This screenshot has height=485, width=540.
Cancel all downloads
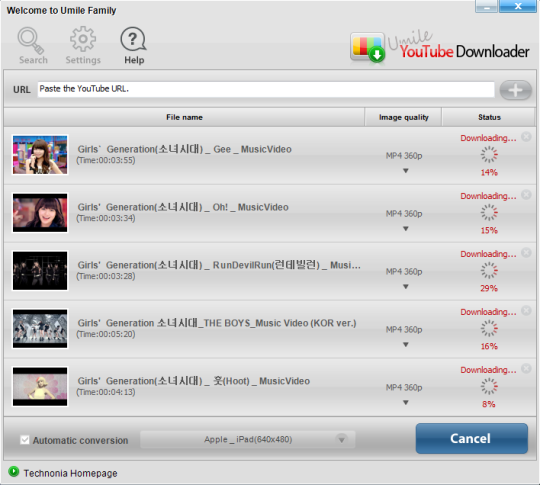point(471,438)
